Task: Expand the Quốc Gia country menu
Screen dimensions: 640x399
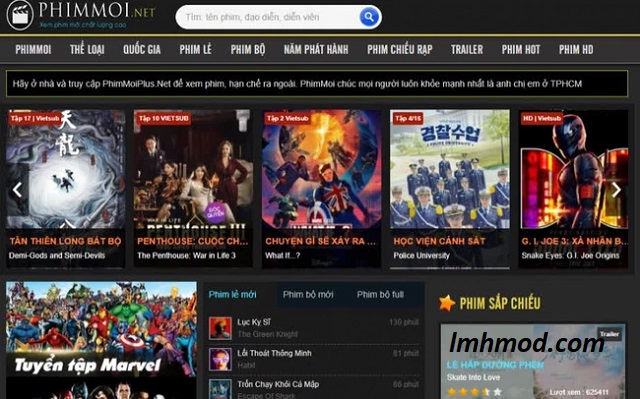Action: coord(142,50)
